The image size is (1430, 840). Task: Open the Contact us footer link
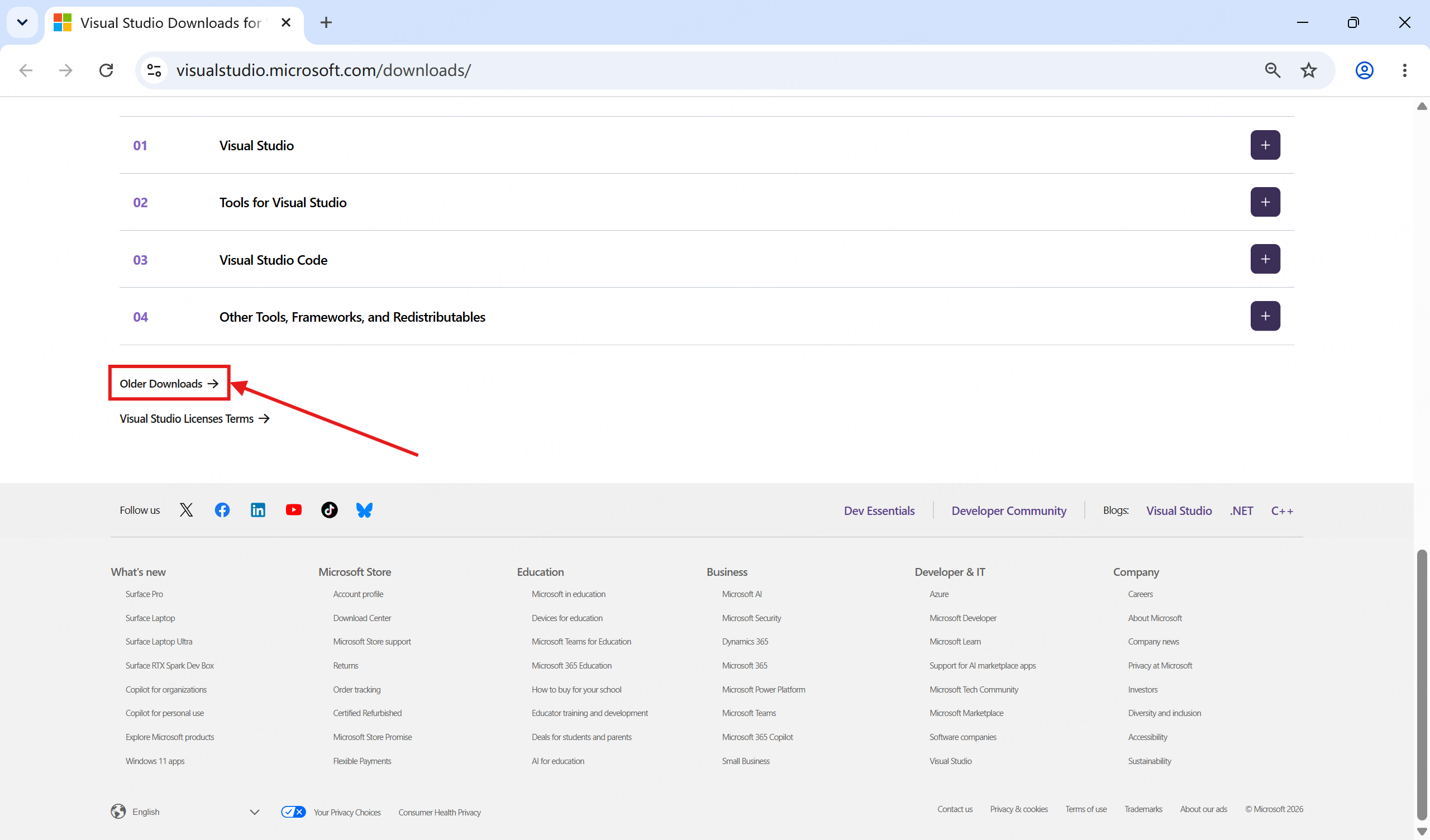click(x=955, y=809)
